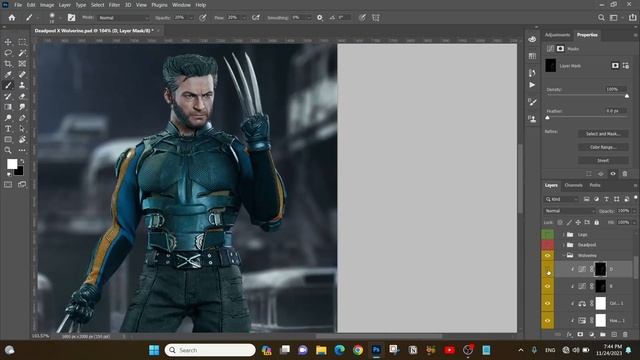
Task: Hide the layer B curves adjustment
Action: pyautogui.click(x=547, y=286)
